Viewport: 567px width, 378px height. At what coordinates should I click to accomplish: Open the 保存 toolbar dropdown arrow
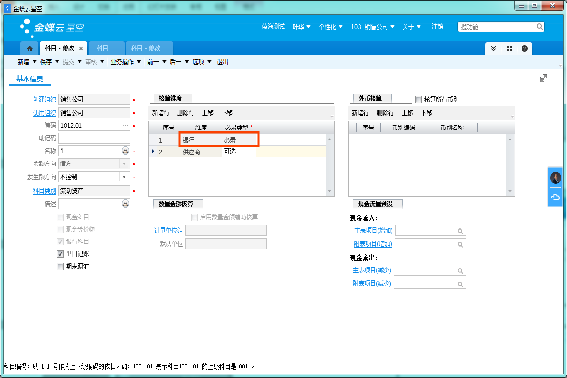(x=57, y=62)
